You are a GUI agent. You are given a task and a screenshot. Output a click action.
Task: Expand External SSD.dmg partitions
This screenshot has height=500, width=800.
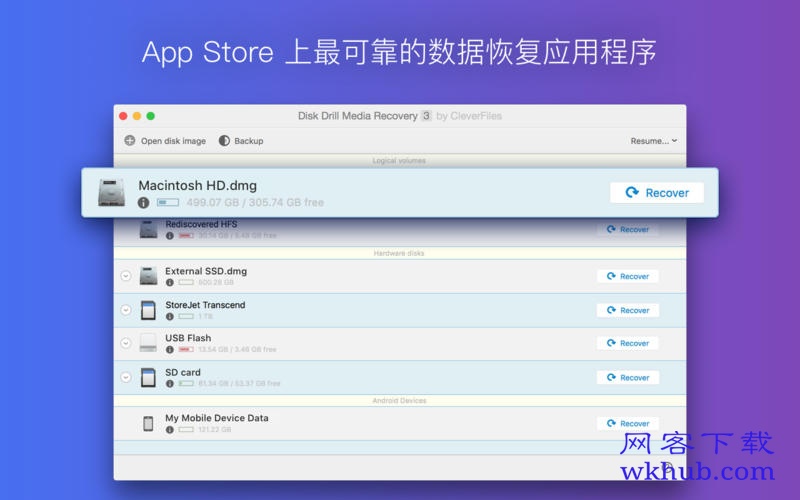126,276
